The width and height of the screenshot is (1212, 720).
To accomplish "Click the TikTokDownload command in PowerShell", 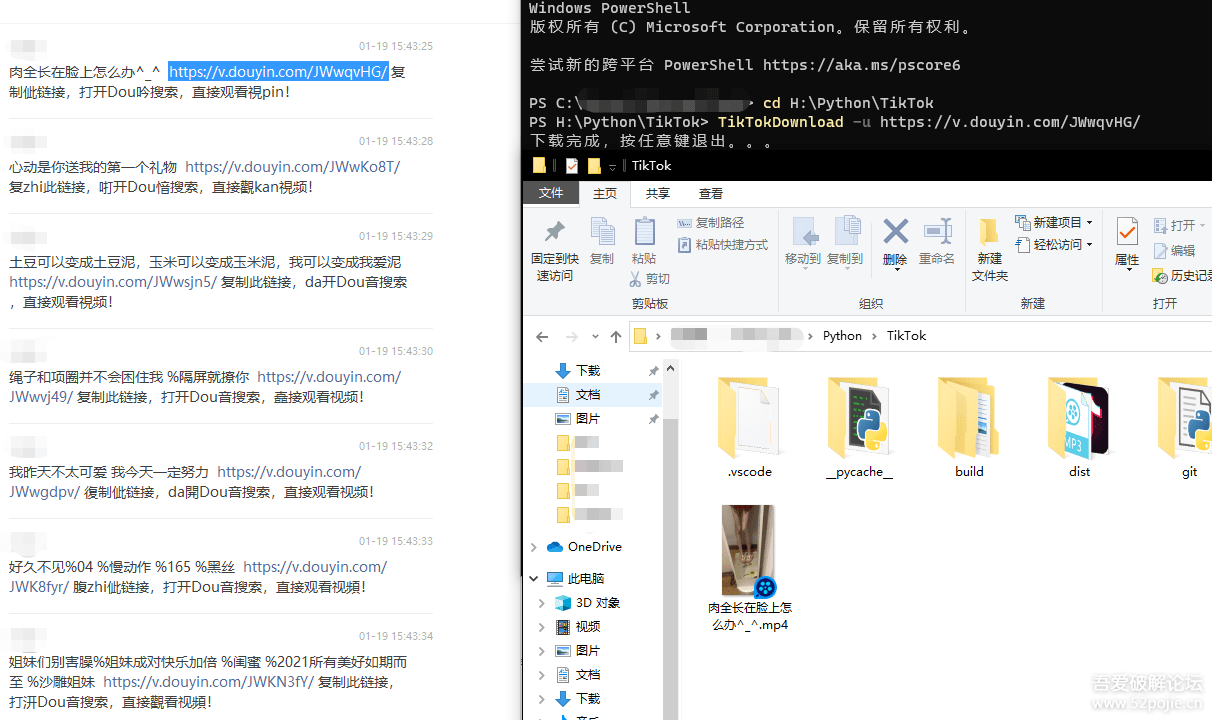I will (x=781, y=122).
